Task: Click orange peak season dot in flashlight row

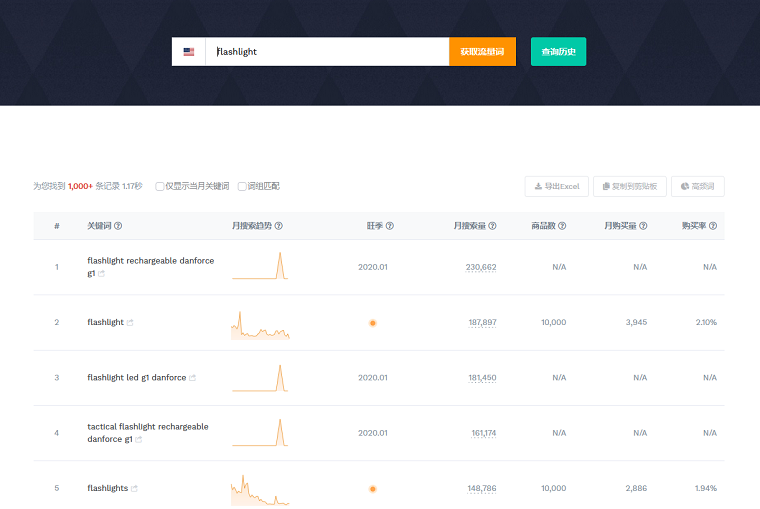Action: 373,323
